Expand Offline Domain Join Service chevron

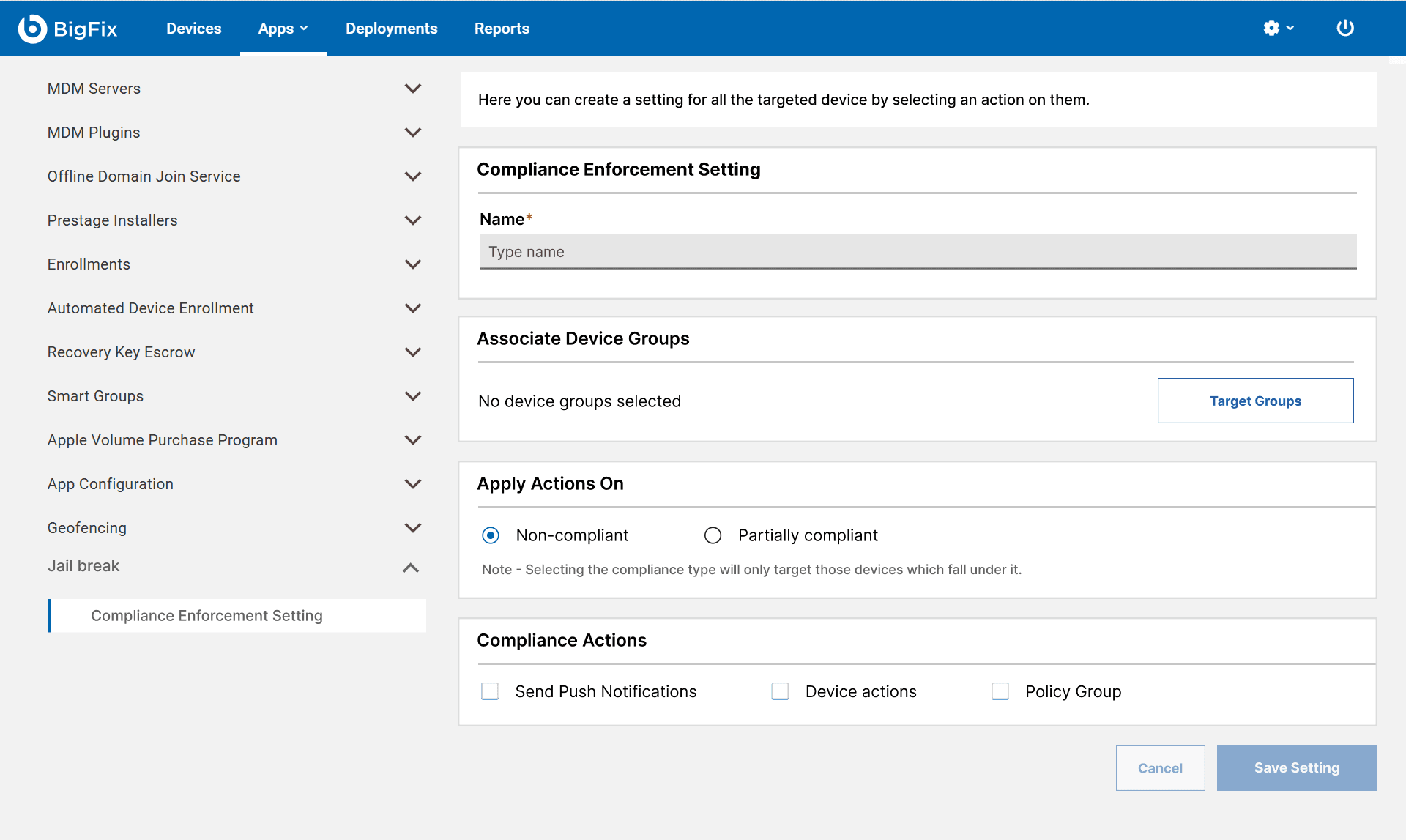(x=413, y=176)
